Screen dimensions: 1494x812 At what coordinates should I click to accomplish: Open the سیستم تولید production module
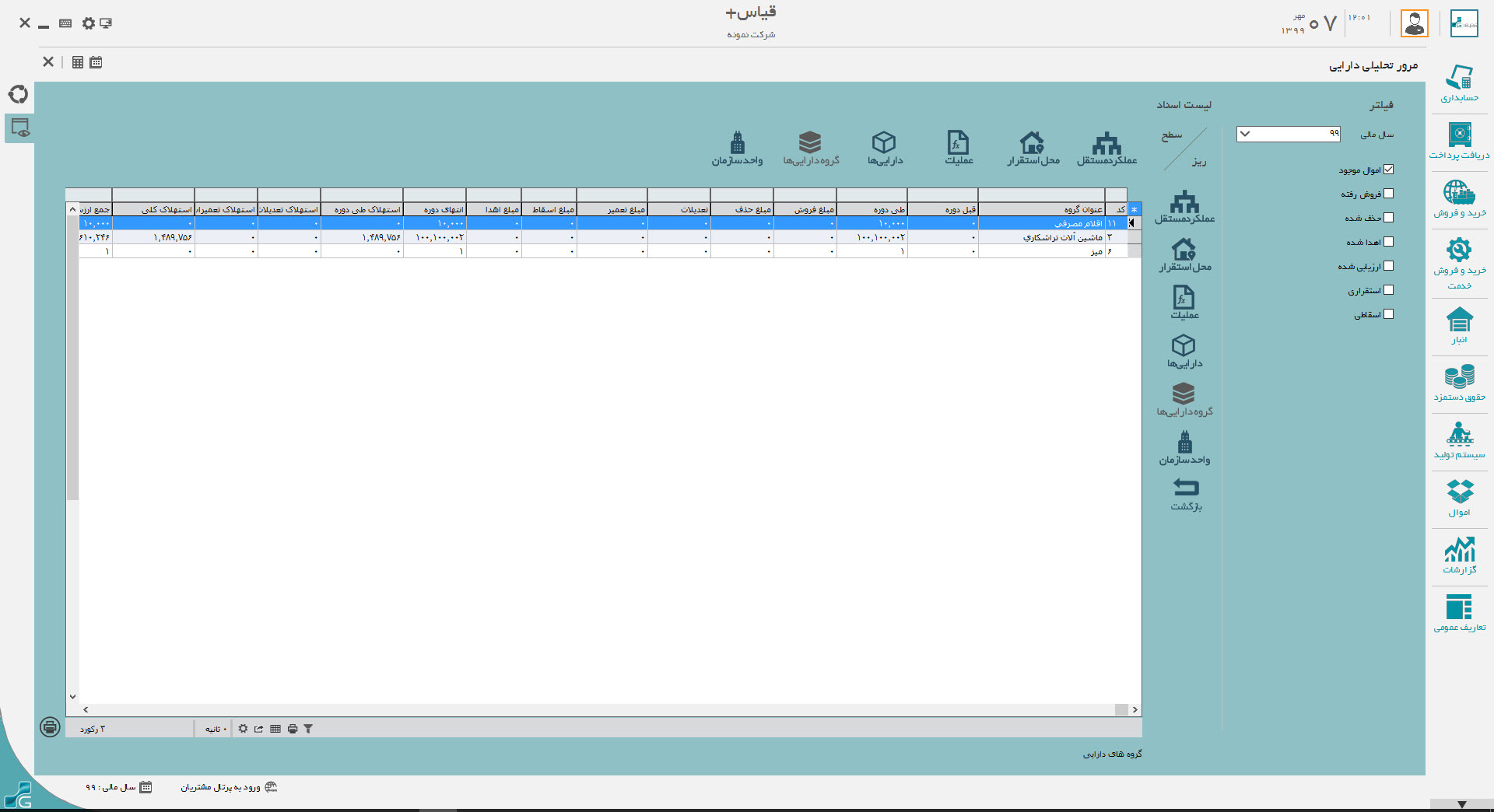tap(1459, 440)
